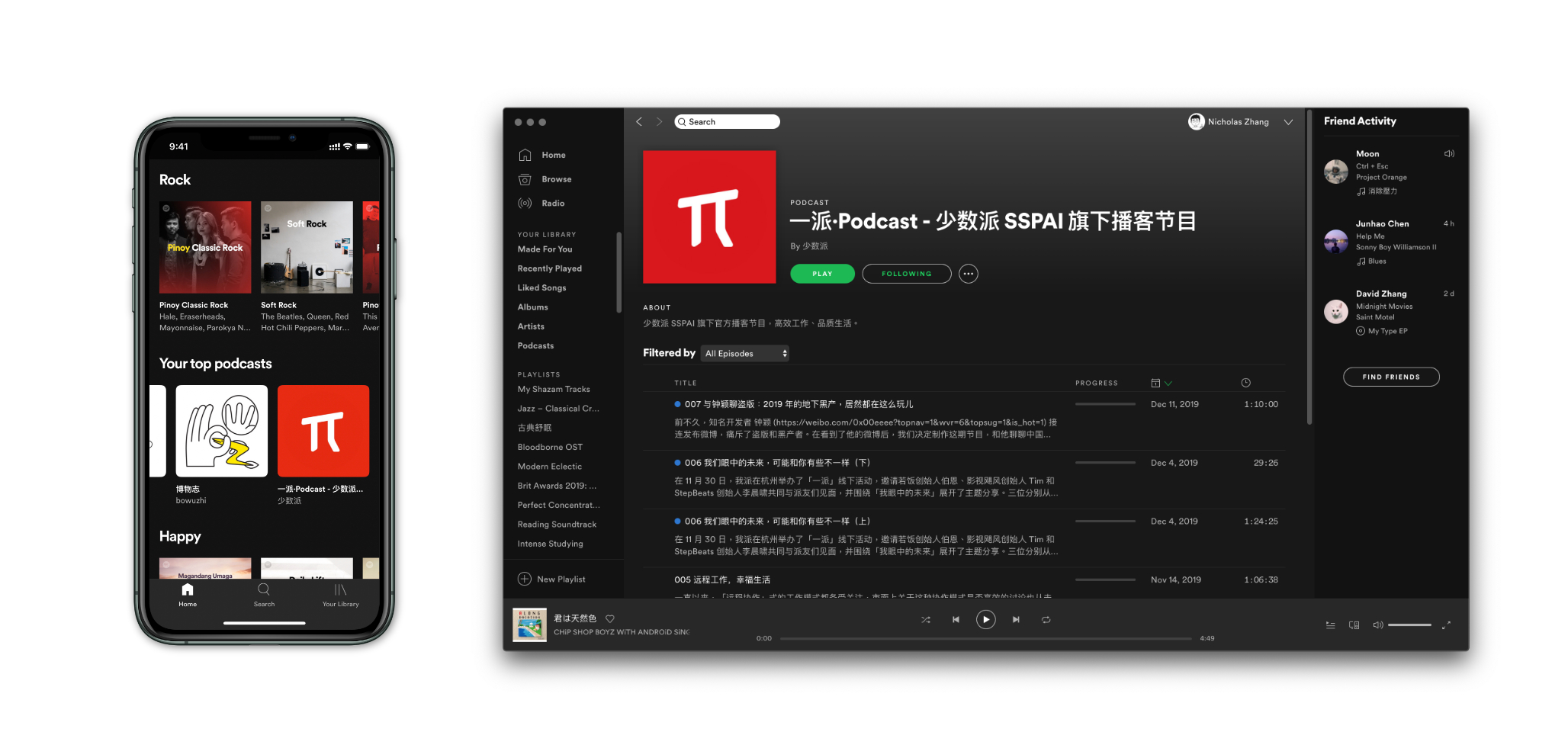Tap Your Library tab on the phone

pyautogui.click(x=340, y=595)
